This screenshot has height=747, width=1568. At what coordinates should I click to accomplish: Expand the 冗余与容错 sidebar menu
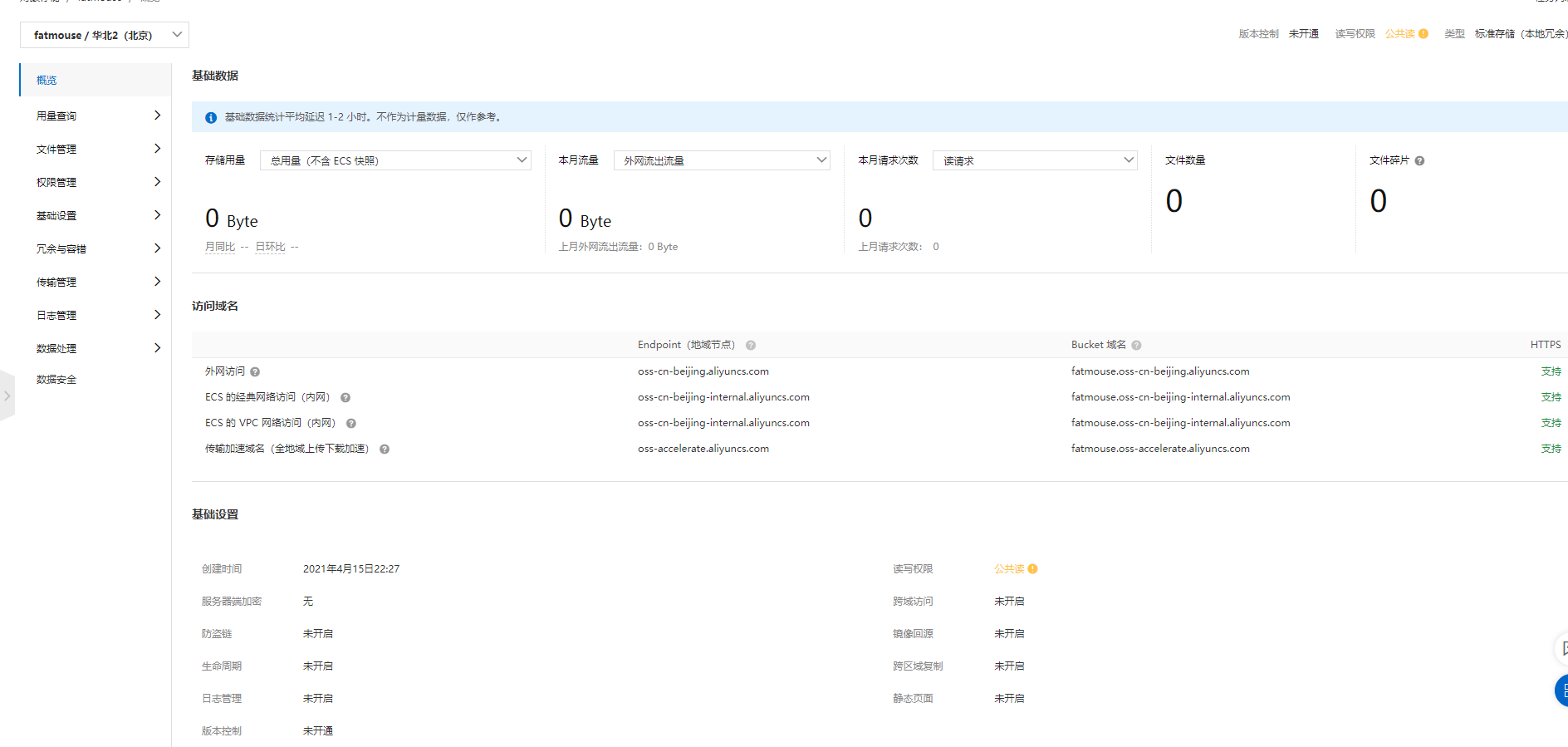[x=96, y=248]
